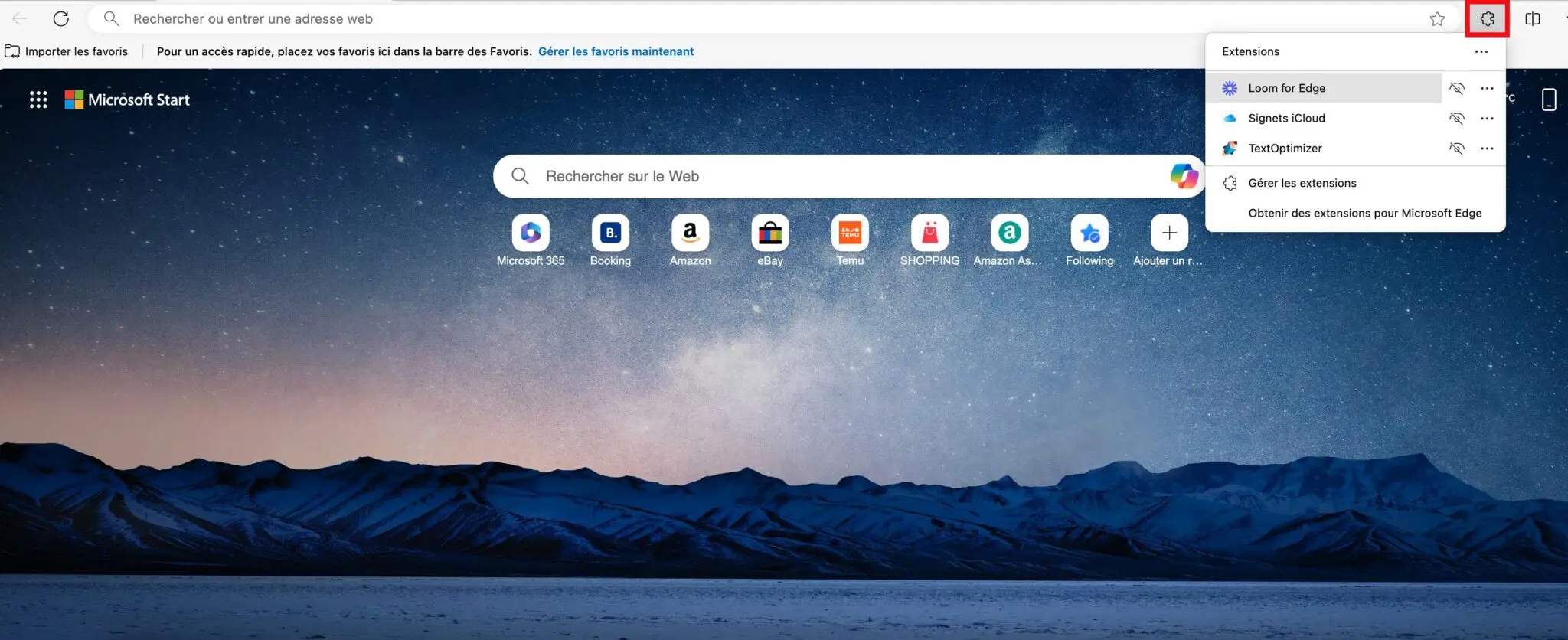Click the Copilot icon in search box

tap(1184, 176)
